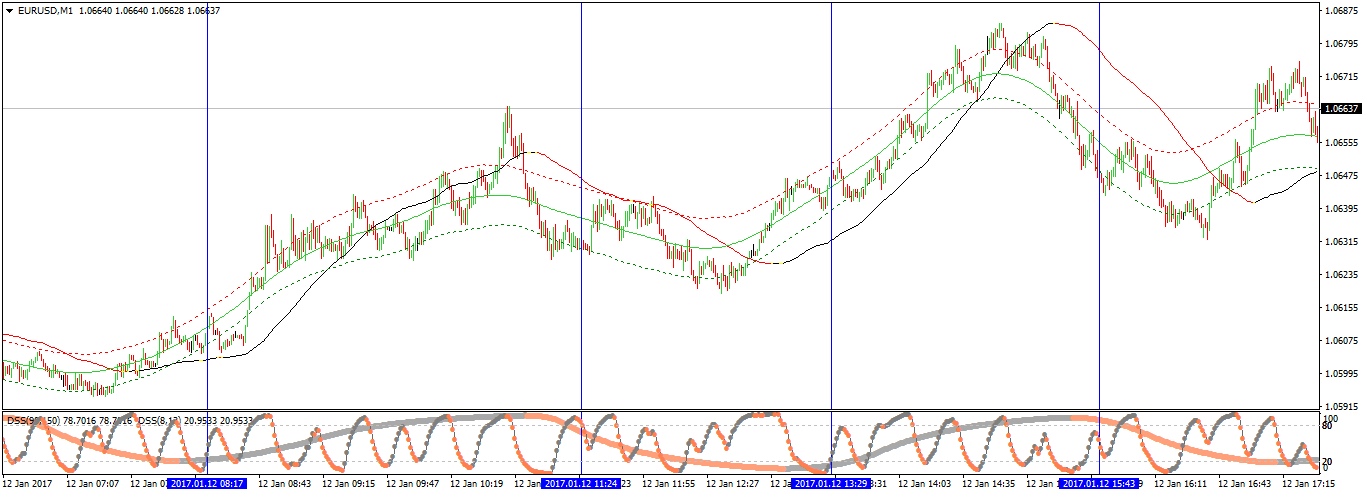Click the 12 Jan 07:07 time label
This screenshot has height=495, width=1362.
pyautogui.click(x=92, y=484)
